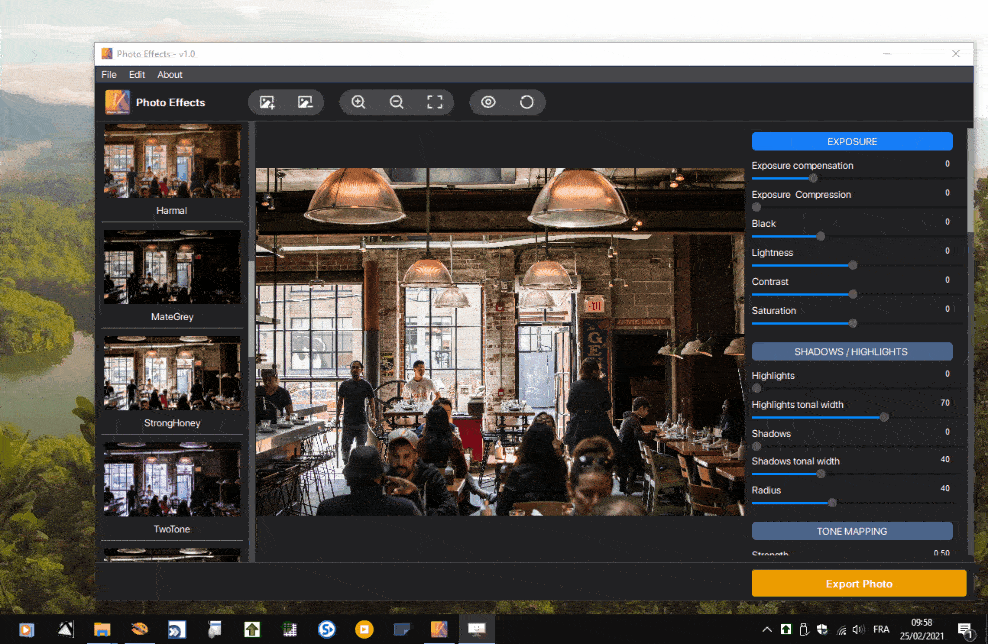The width and height of the screenshot is (988, 644).
Task: Toggle the eye preview icon
Action: (x=488, y=102)
